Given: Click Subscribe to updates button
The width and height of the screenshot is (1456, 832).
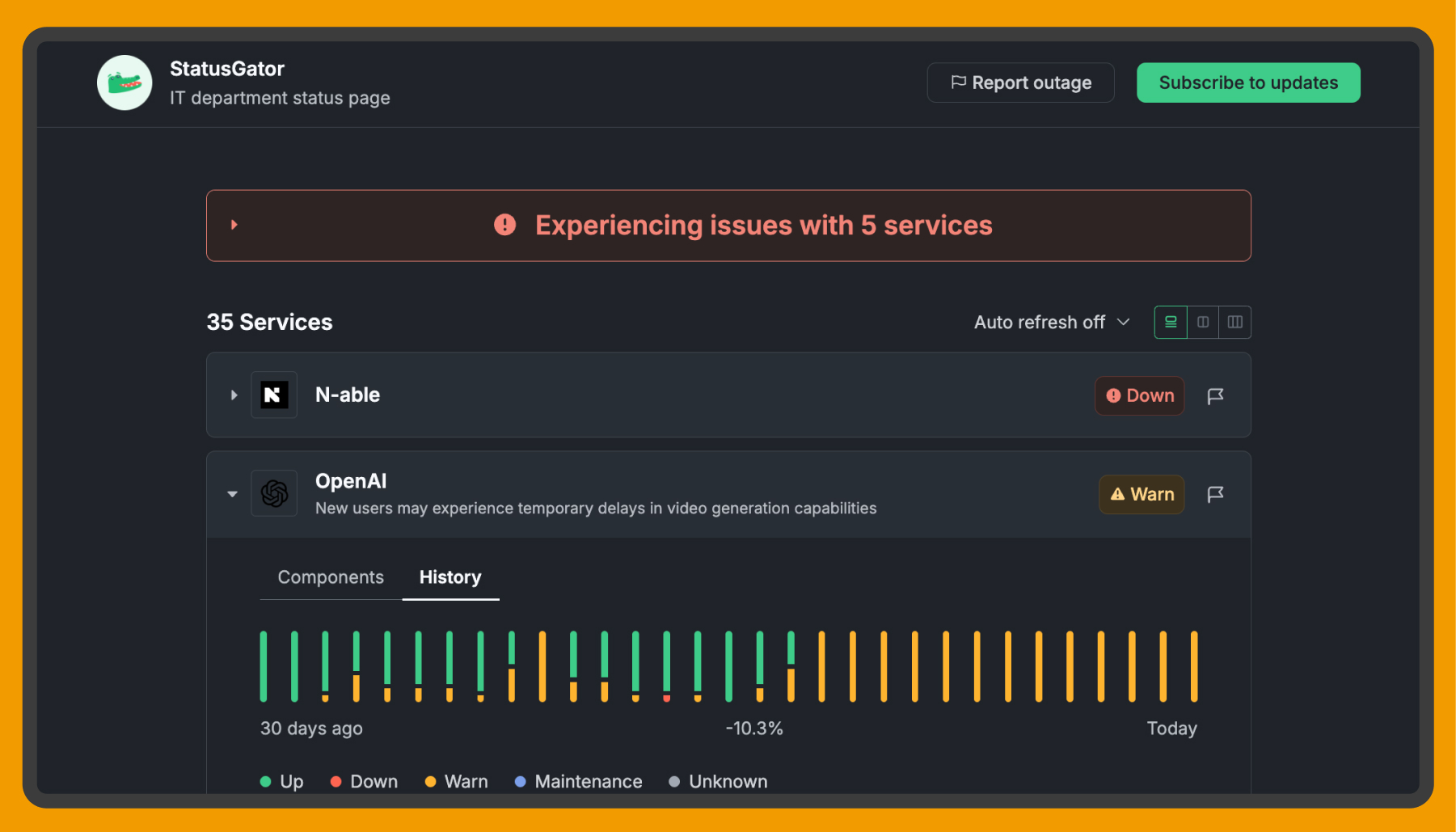Looking at the screenshot, I should 1248,82.
